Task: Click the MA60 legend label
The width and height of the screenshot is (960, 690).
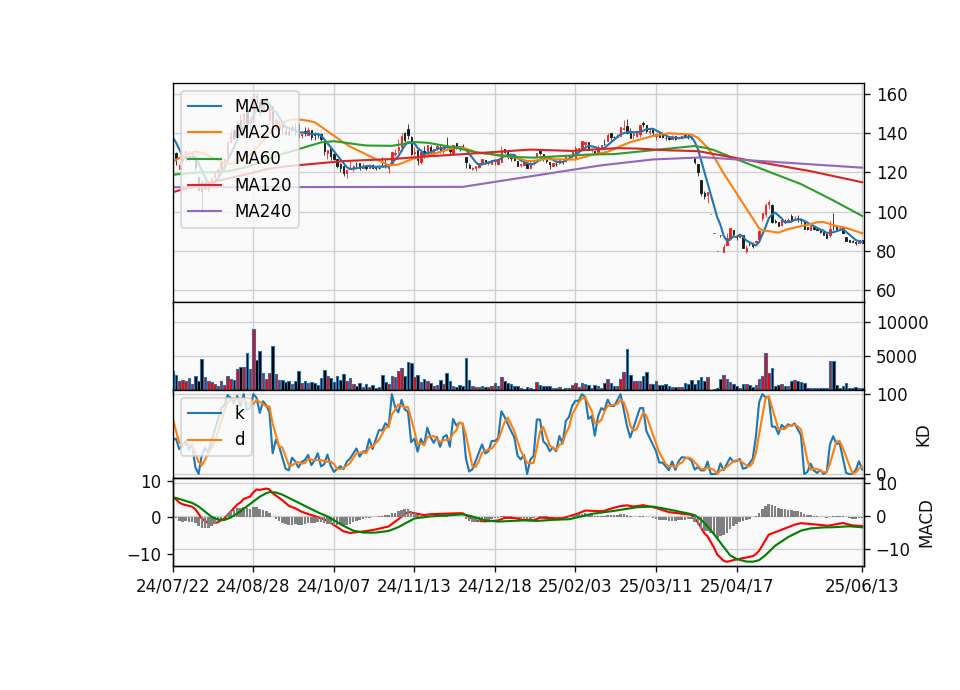Action: [257, 158]
